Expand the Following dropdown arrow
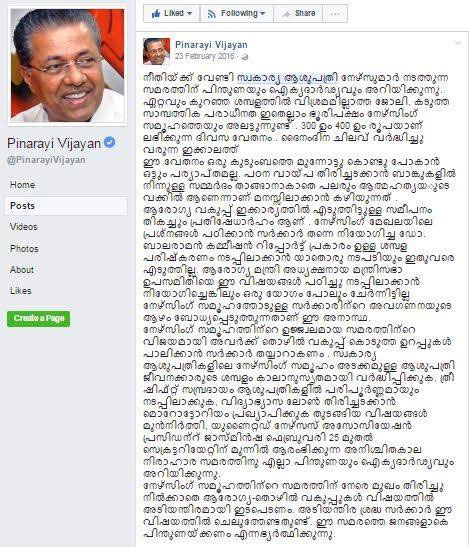This screenshot has width=469, height=547. point(263,14)
